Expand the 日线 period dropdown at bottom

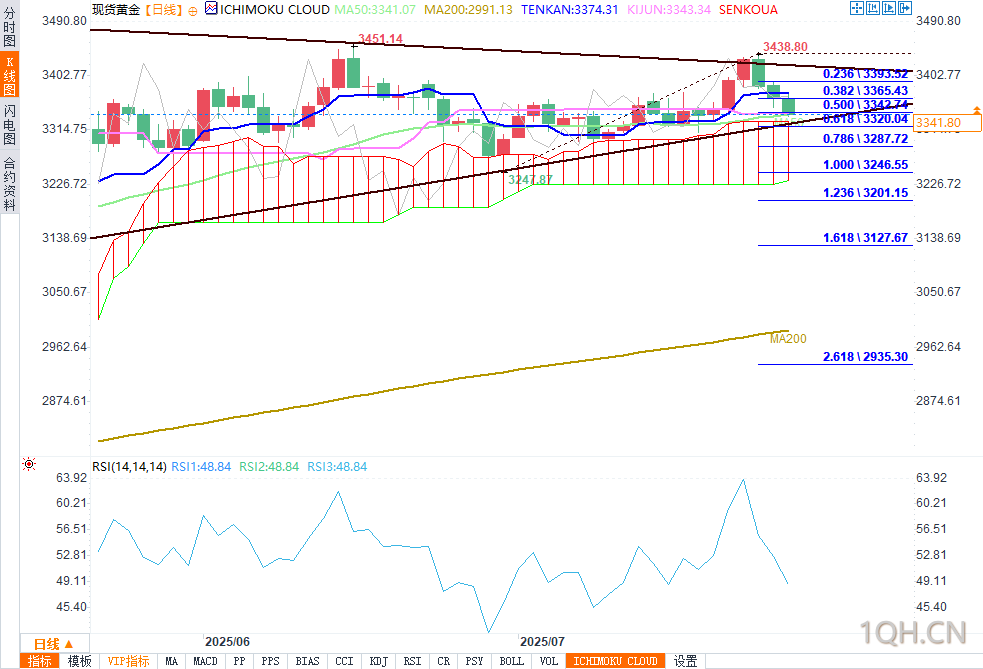(54, 644)
